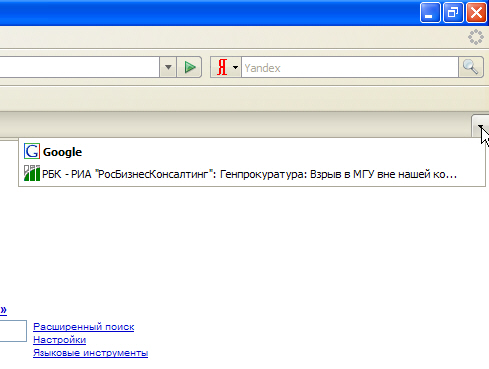Follow the » link on the page
The image size is (489, 369).
(3, 310)
